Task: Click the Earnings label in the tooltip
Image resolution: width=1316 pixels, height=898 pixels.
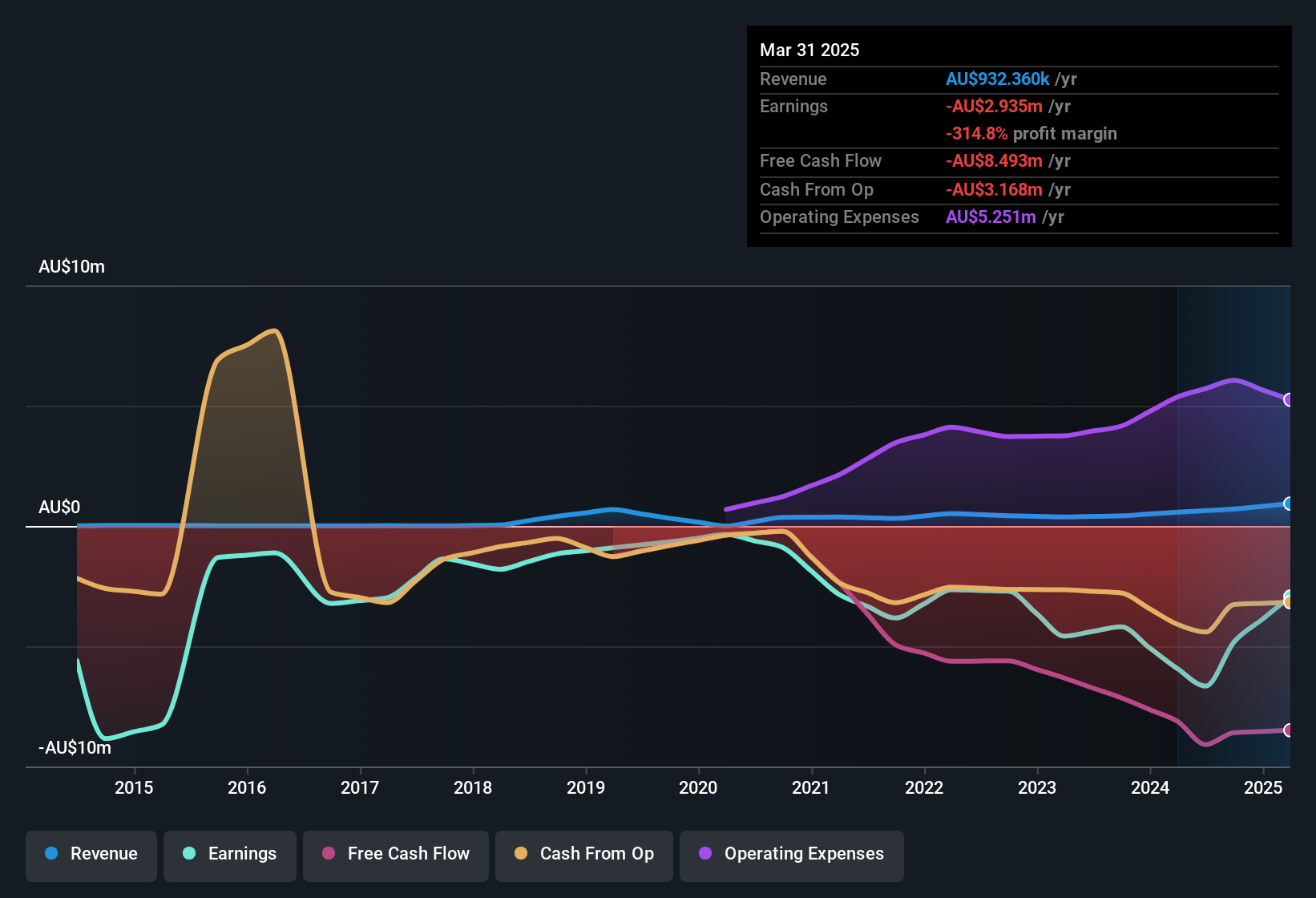Action: pos(794,106)
